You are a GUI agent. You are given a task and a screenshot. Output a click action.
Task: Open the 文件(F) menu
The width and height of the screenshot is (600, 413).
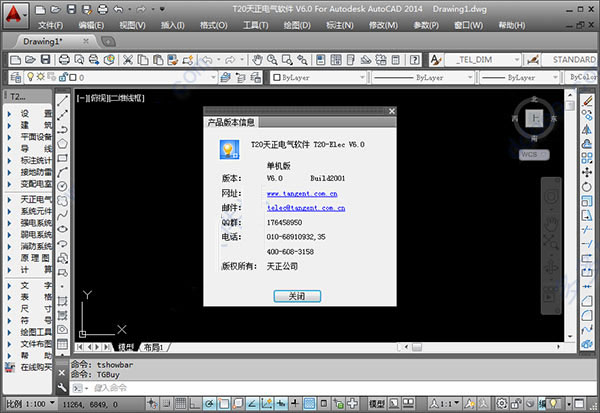pos(50,26)
